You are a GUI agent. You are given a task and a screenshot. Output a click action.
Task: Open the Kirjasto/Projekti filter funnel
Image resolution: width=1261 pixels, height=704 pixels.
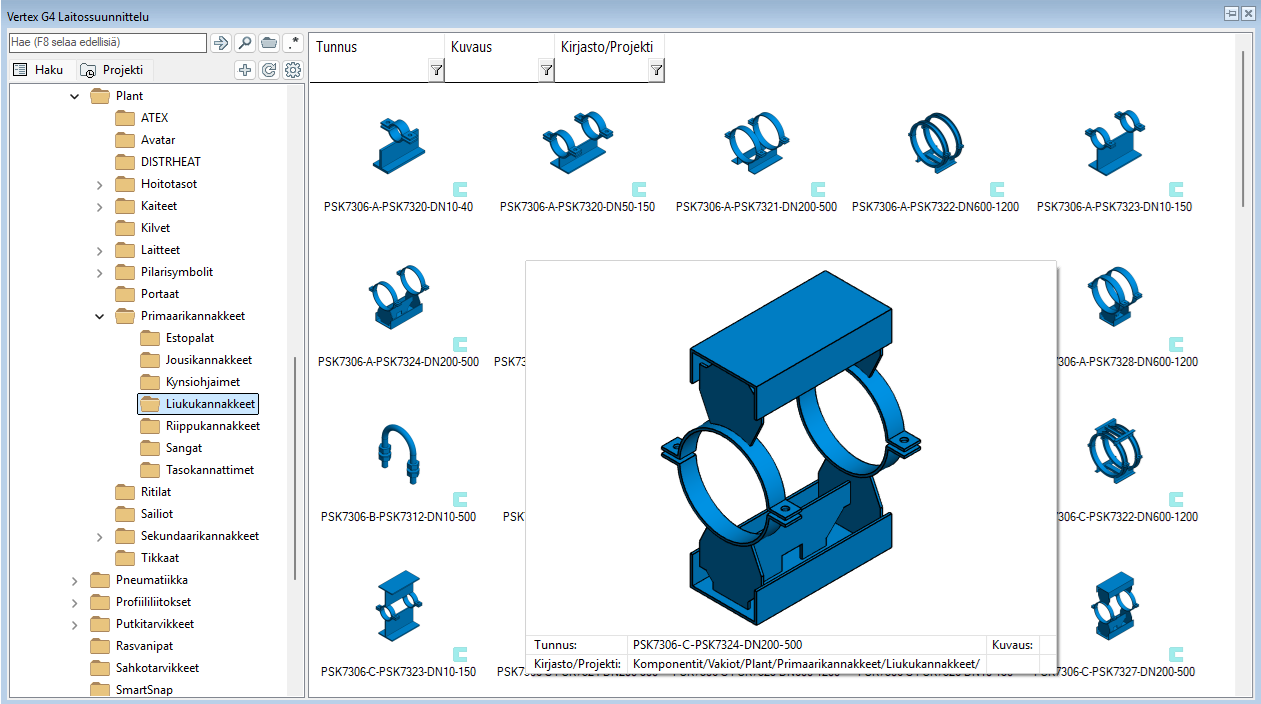[656, 70]
